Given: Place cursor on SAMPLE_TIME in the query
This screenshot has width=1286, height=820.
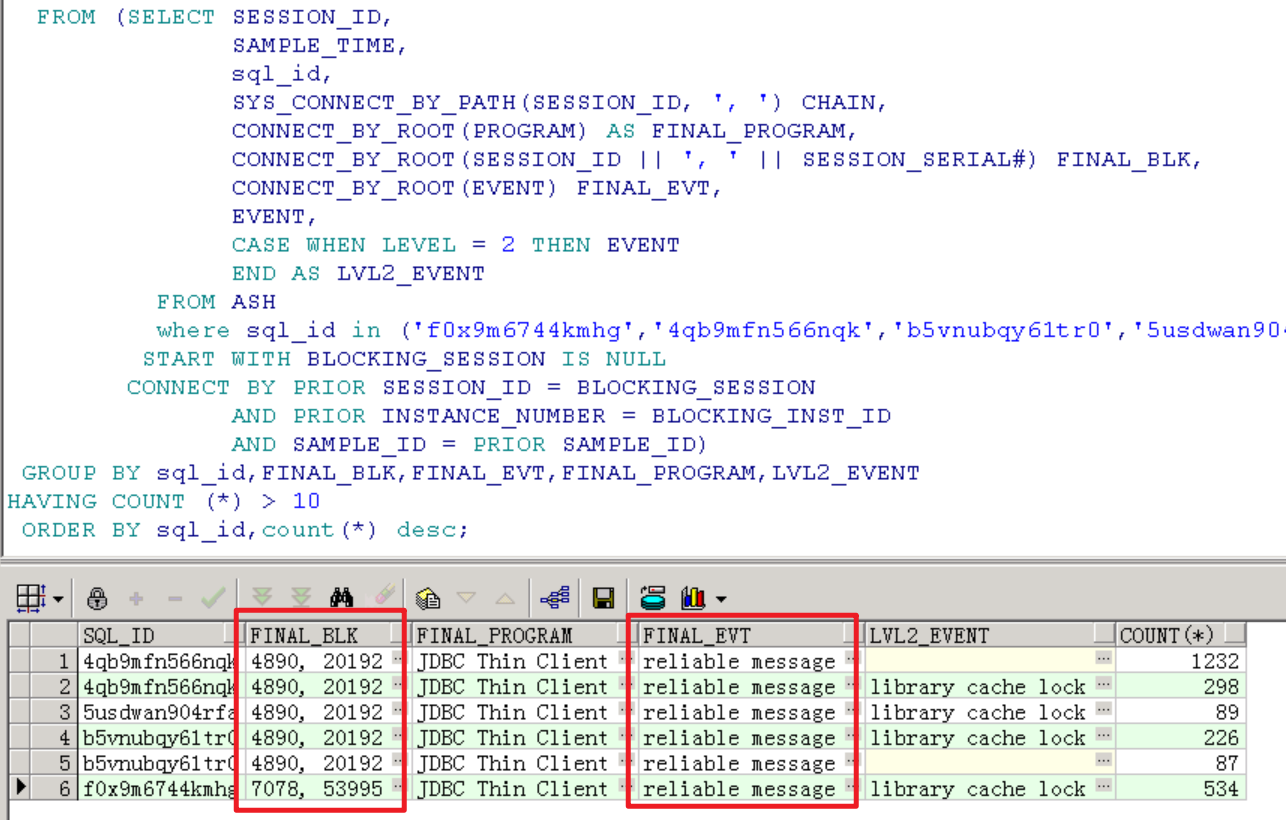Looking at the screenshot, I should [x=315, y=46].
